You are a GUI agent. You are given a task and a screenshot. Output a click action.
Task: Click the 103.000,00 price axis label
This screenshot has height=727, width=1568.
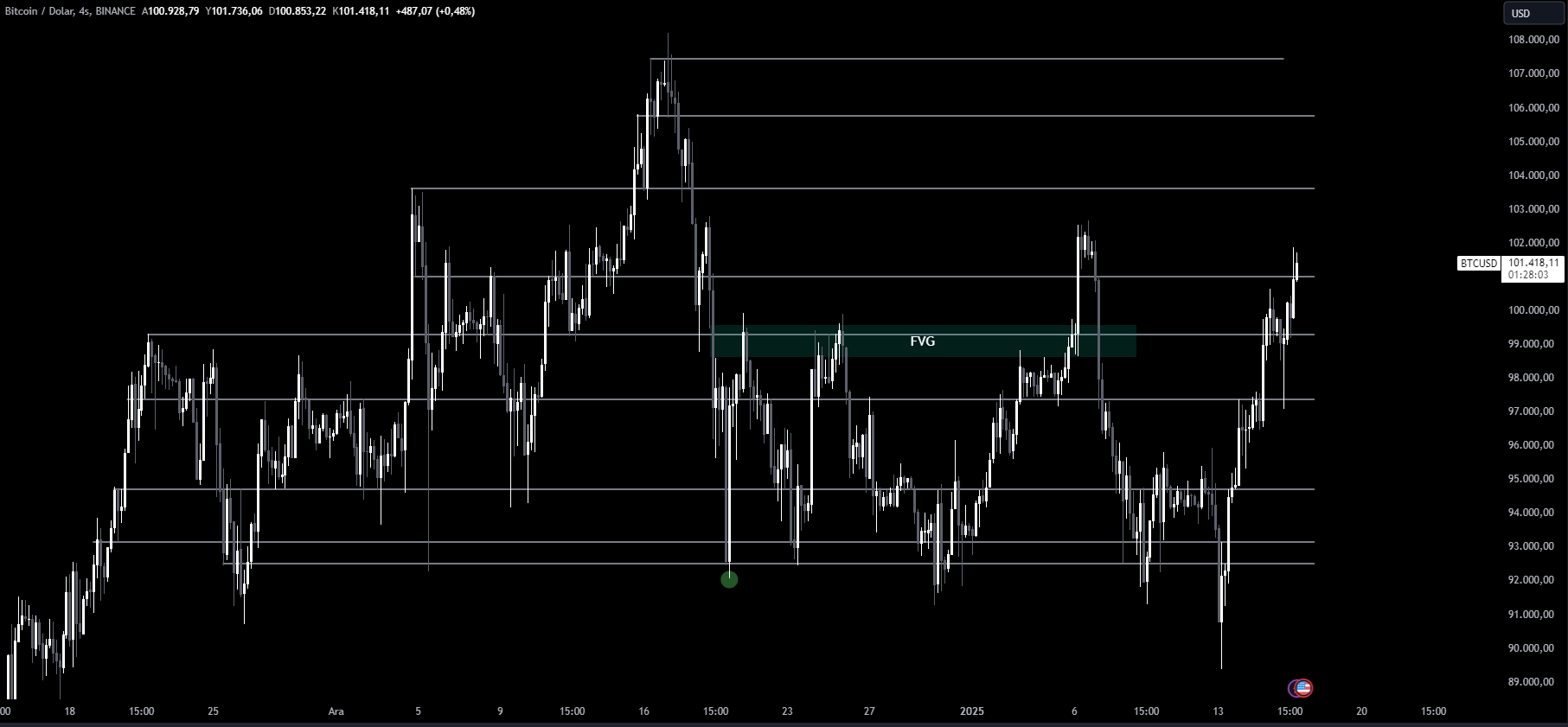pos(1533,209)
